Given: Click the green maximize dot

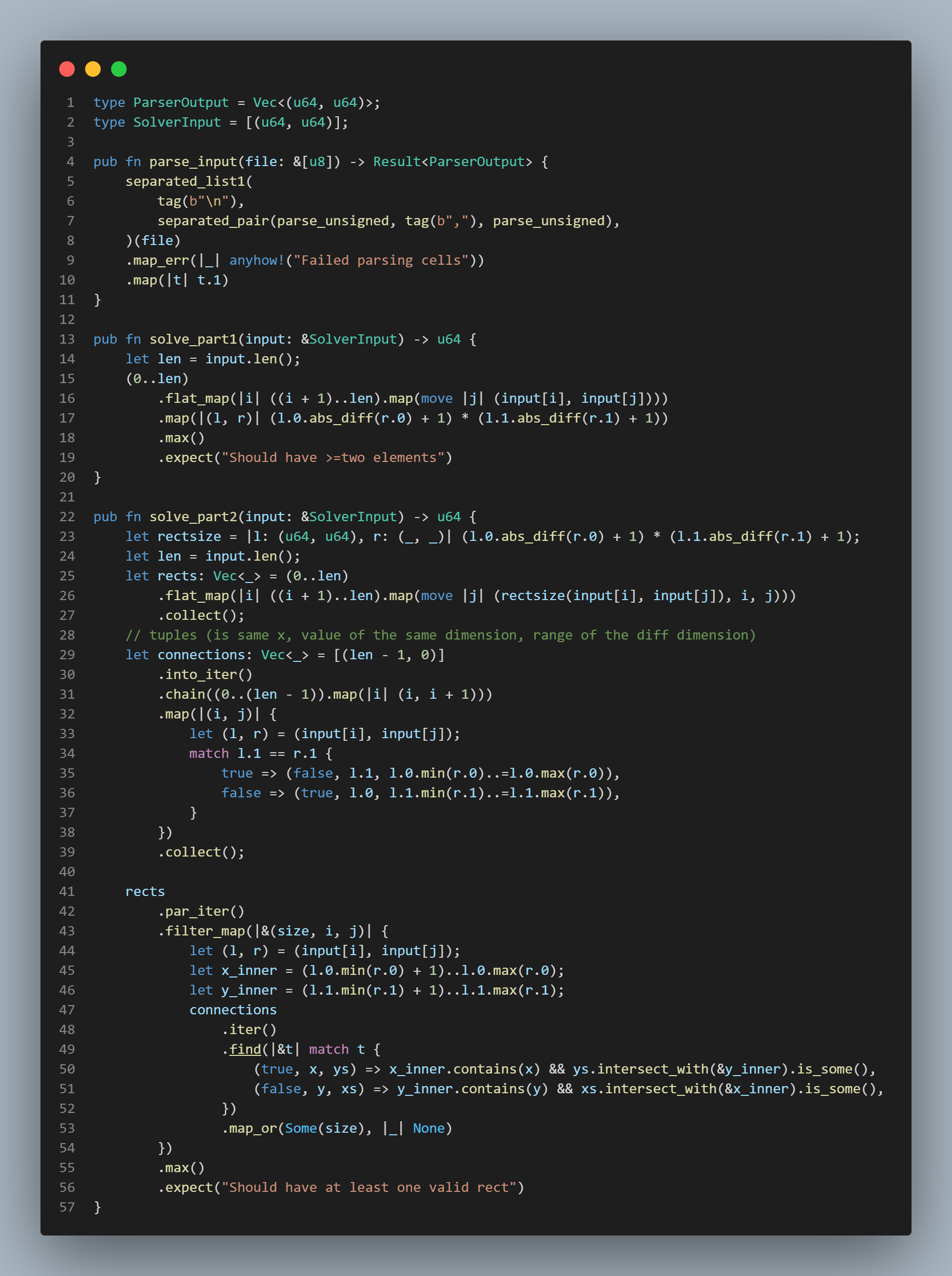Looking at the screenshot, I should click(x=119, y=69).
